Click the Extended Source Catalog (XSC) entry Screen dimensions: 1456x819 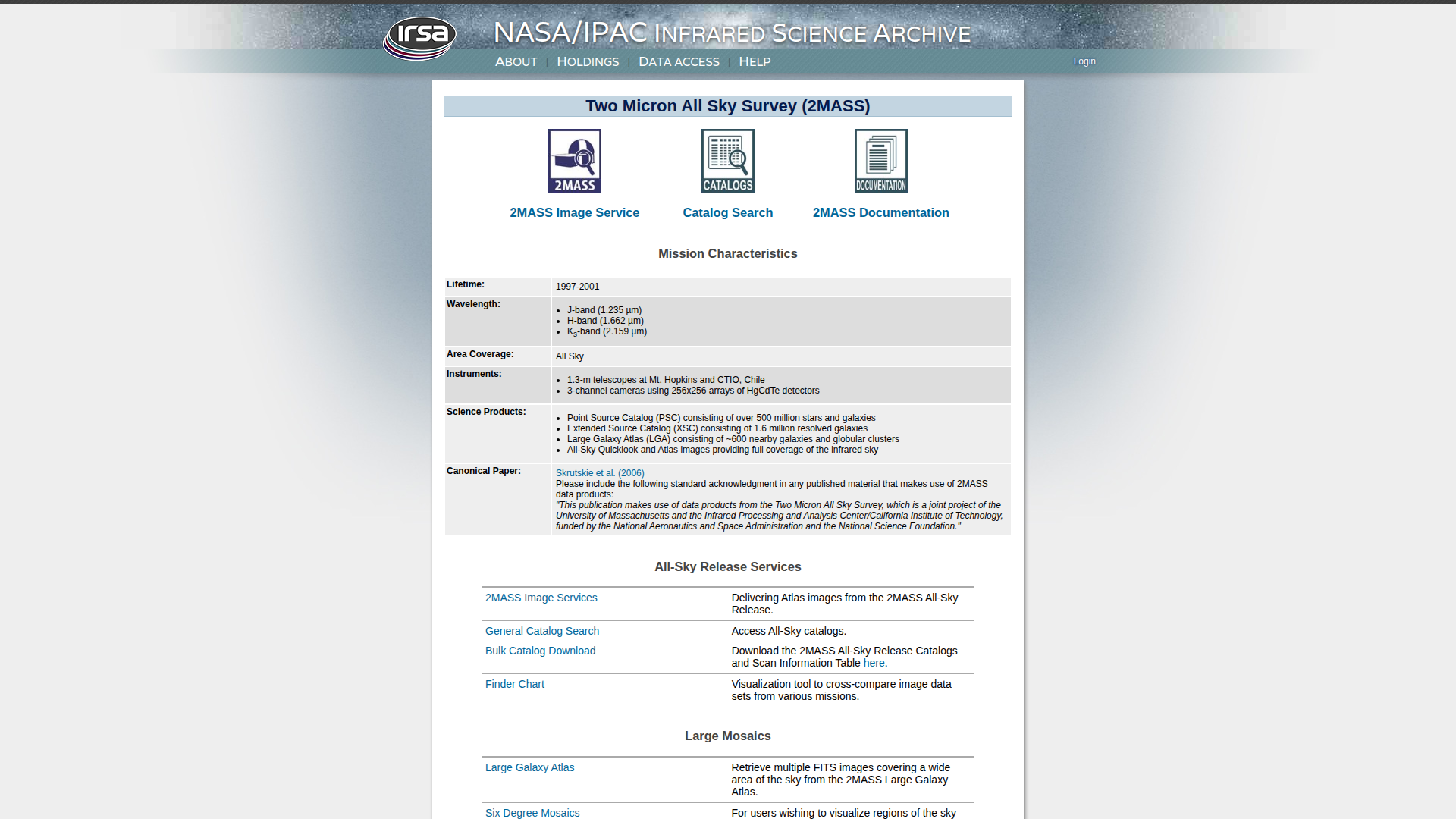[x=717, y=428]
